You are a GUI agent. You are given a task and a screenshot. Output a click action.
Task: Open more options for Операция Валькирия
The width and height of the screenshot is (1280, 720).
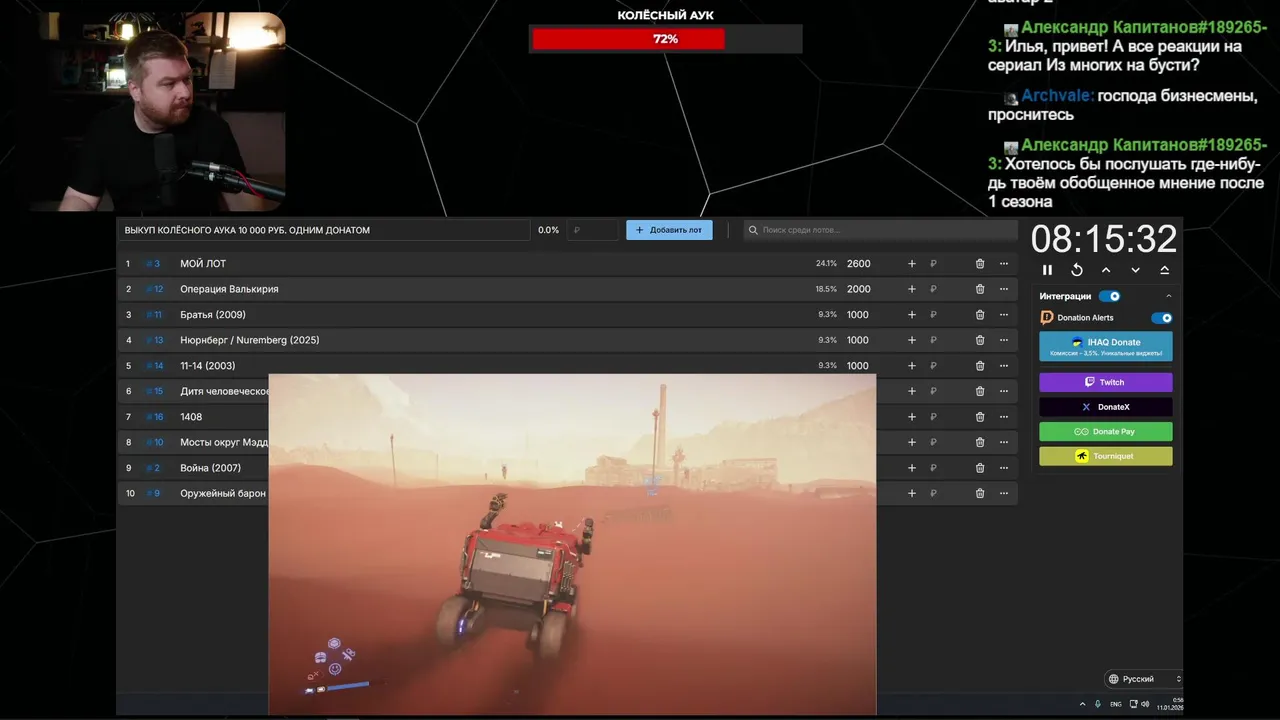tap(1004, 289)
